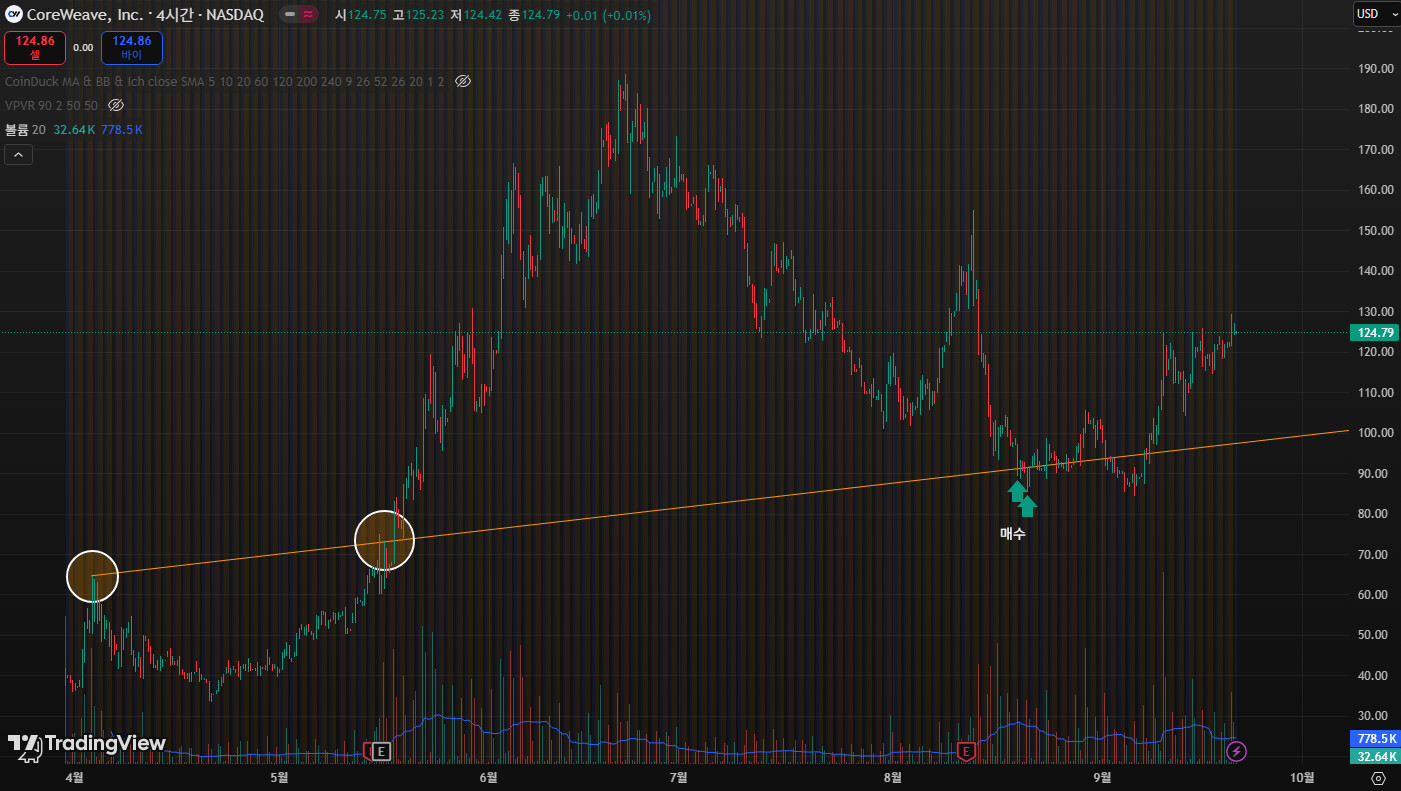
Task: Click the 150.00 price scale label
Action: pos(1376,230)
